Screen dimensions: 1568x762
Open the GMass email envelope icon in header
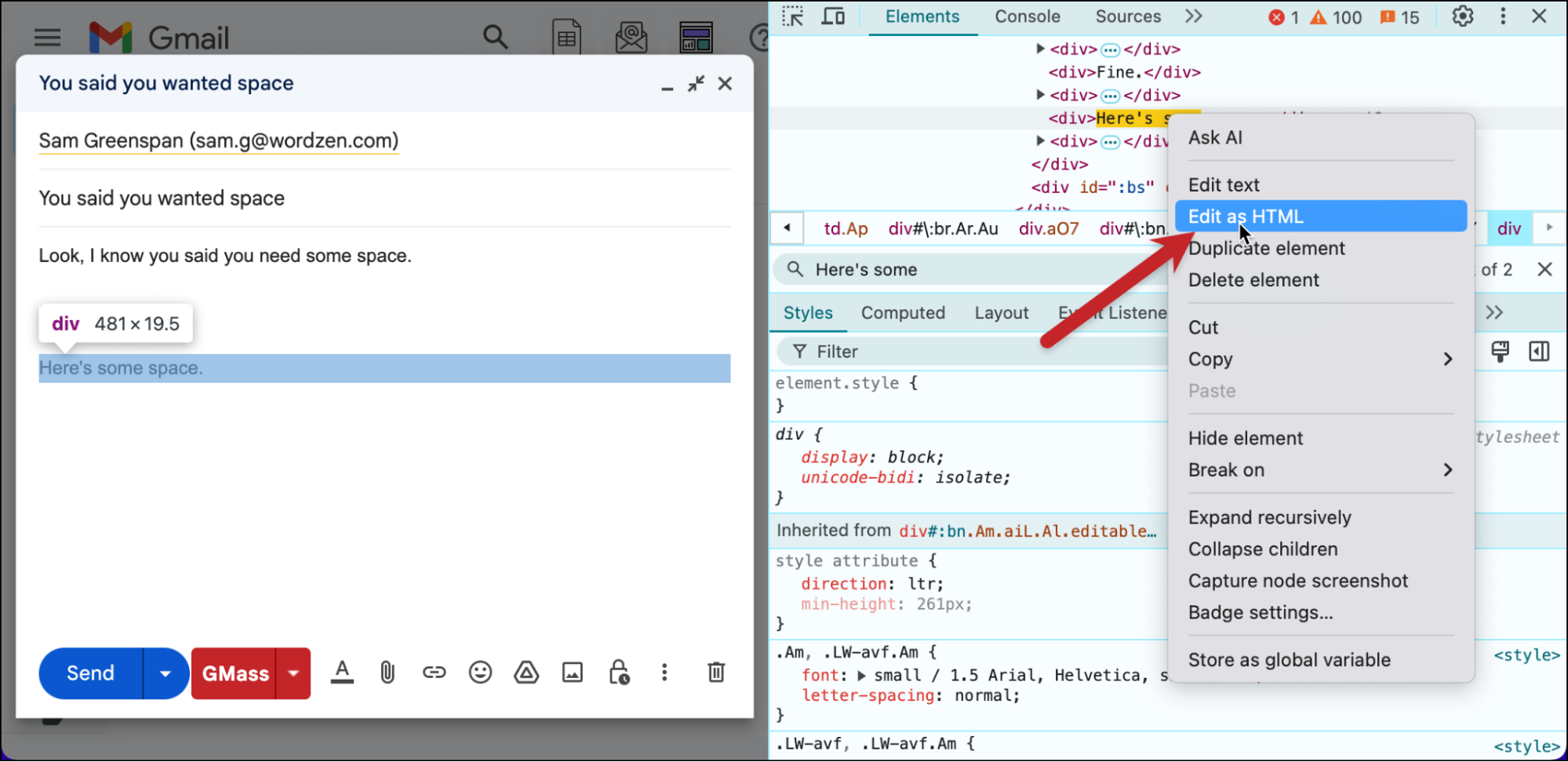[x=631, y=36]
